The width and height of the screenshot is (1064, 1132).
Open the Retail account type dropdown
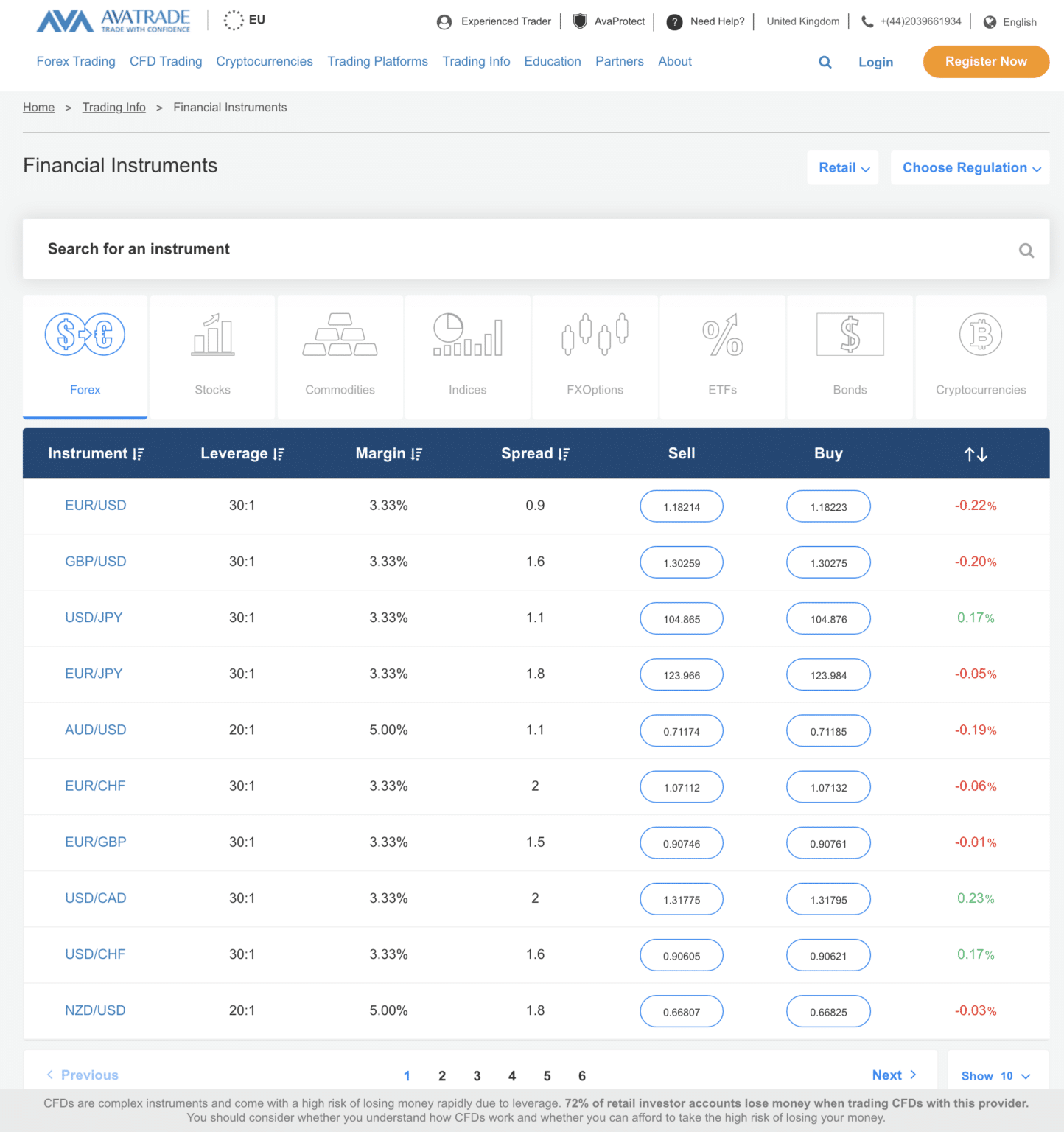(842, 167)
